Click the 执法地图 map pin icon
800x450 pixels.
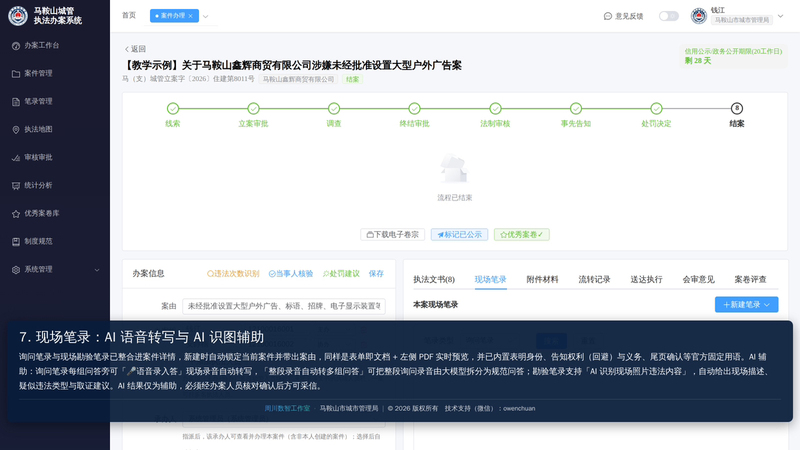point(16,130)
